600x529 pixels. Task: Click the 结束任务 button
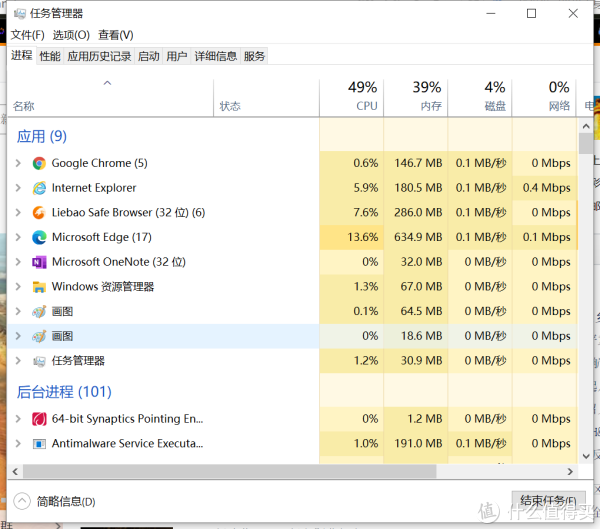(x=548, y=501)
